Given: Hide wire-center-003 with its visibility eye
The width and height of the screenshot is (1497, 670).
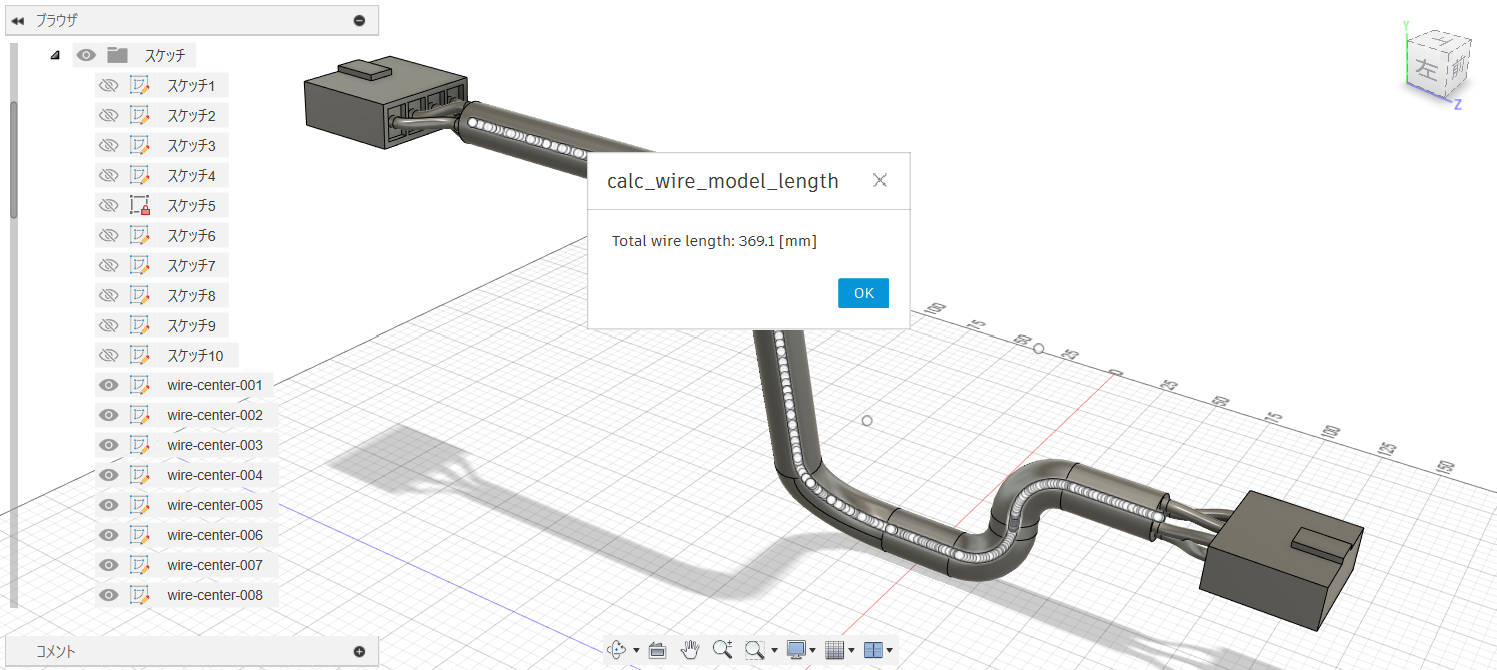Looking at the screenshot, I should (108, 444).
